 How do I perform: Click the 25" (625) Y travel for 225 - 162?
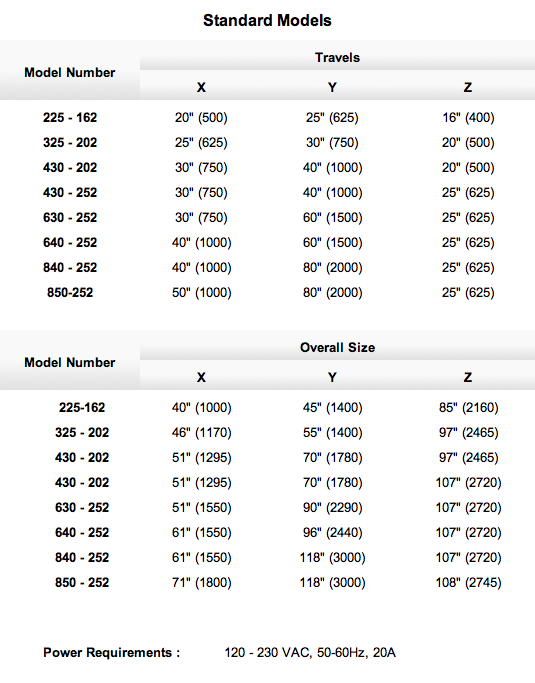tap(332, 118)
